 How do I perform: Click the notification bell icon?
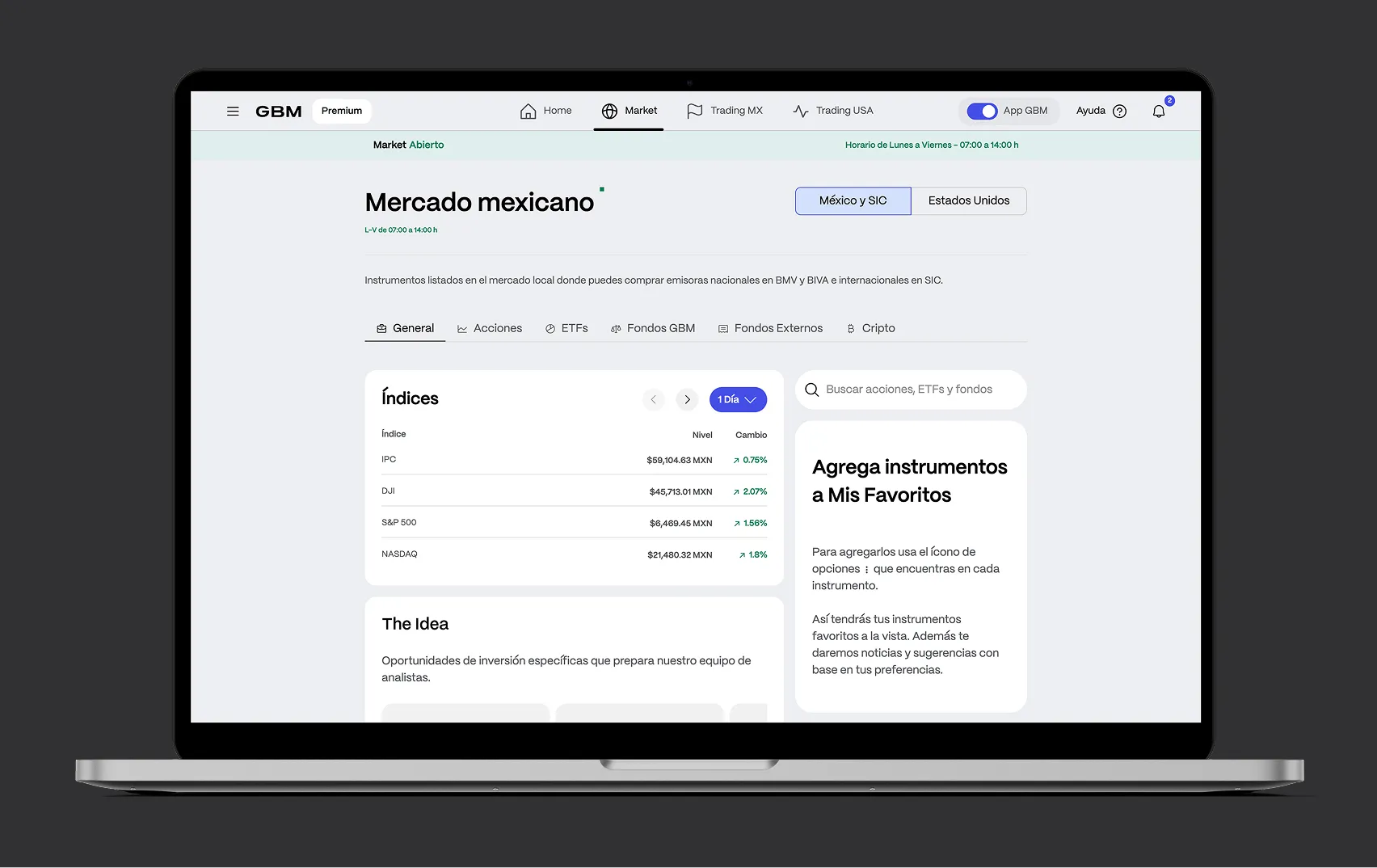tap(1159, 112)
